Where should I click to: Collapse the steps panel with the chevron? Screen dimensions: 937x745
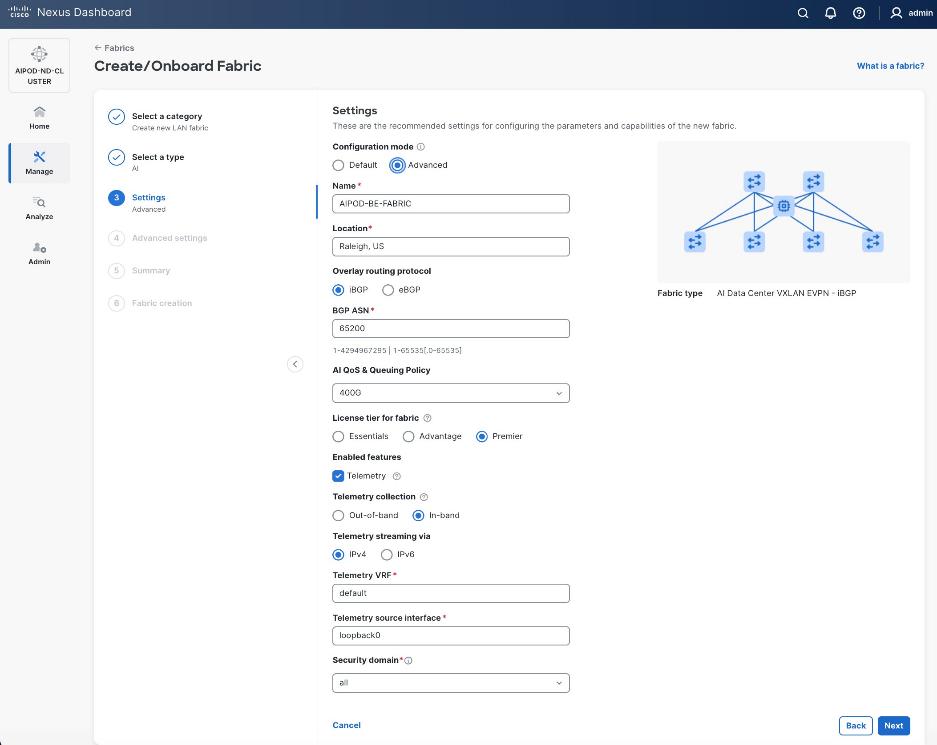(x=295, y=364)
